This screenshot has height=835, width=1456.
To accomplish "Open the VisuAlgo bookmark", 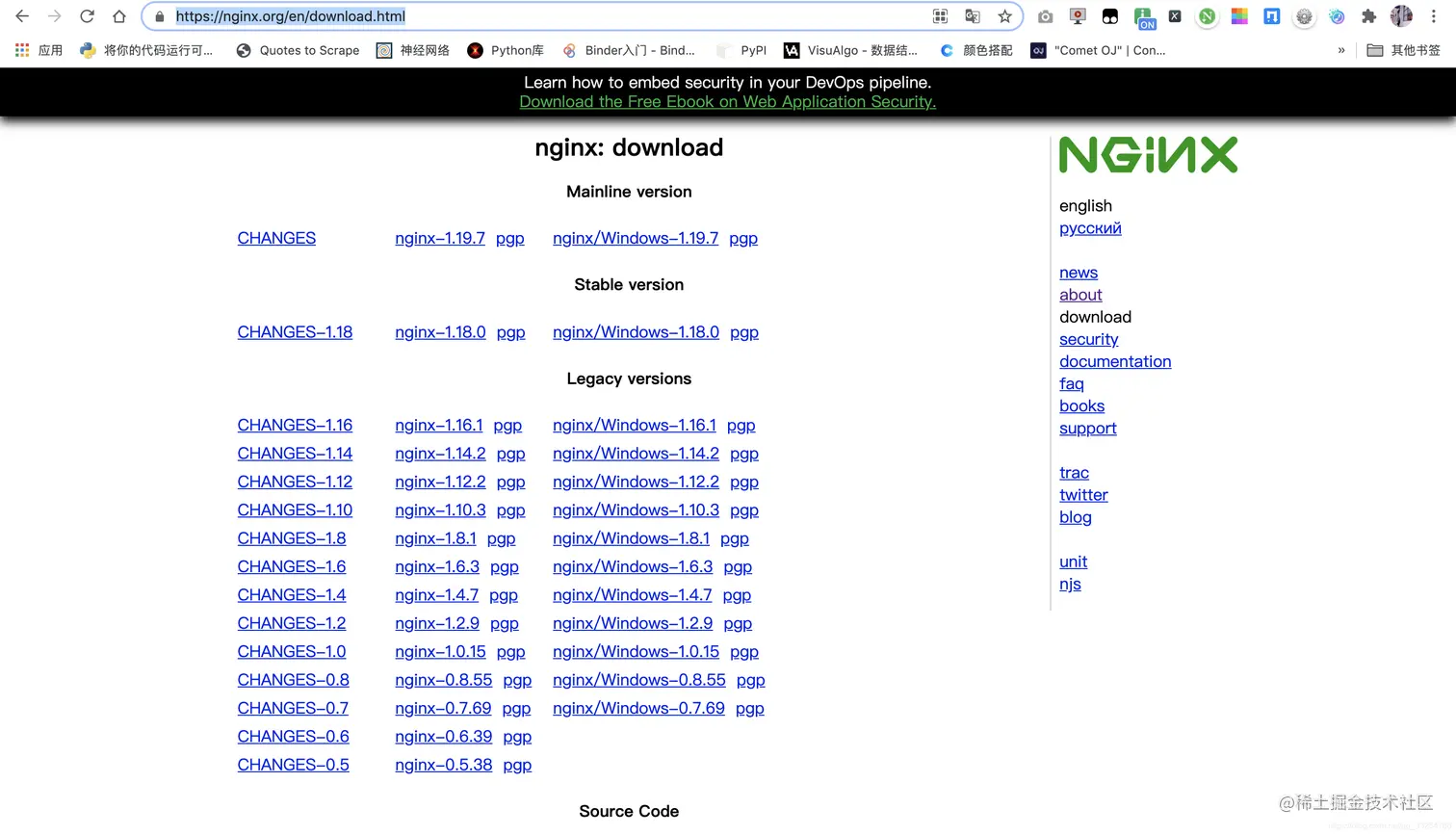I will tap(850, 50).
